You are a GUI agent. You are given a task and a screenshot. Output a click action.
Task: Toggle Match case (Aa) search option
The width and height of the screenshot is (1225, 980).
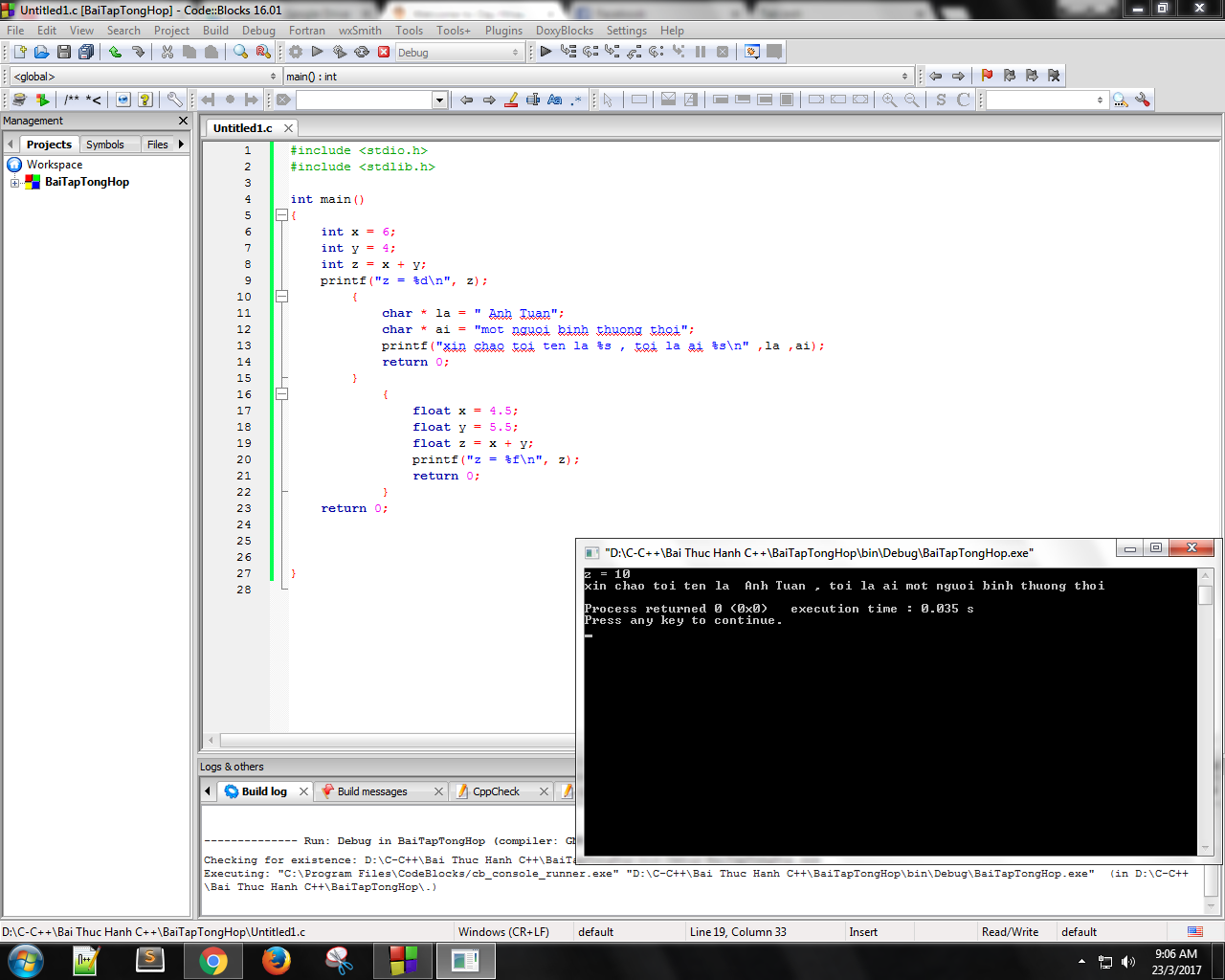point(554,100)
